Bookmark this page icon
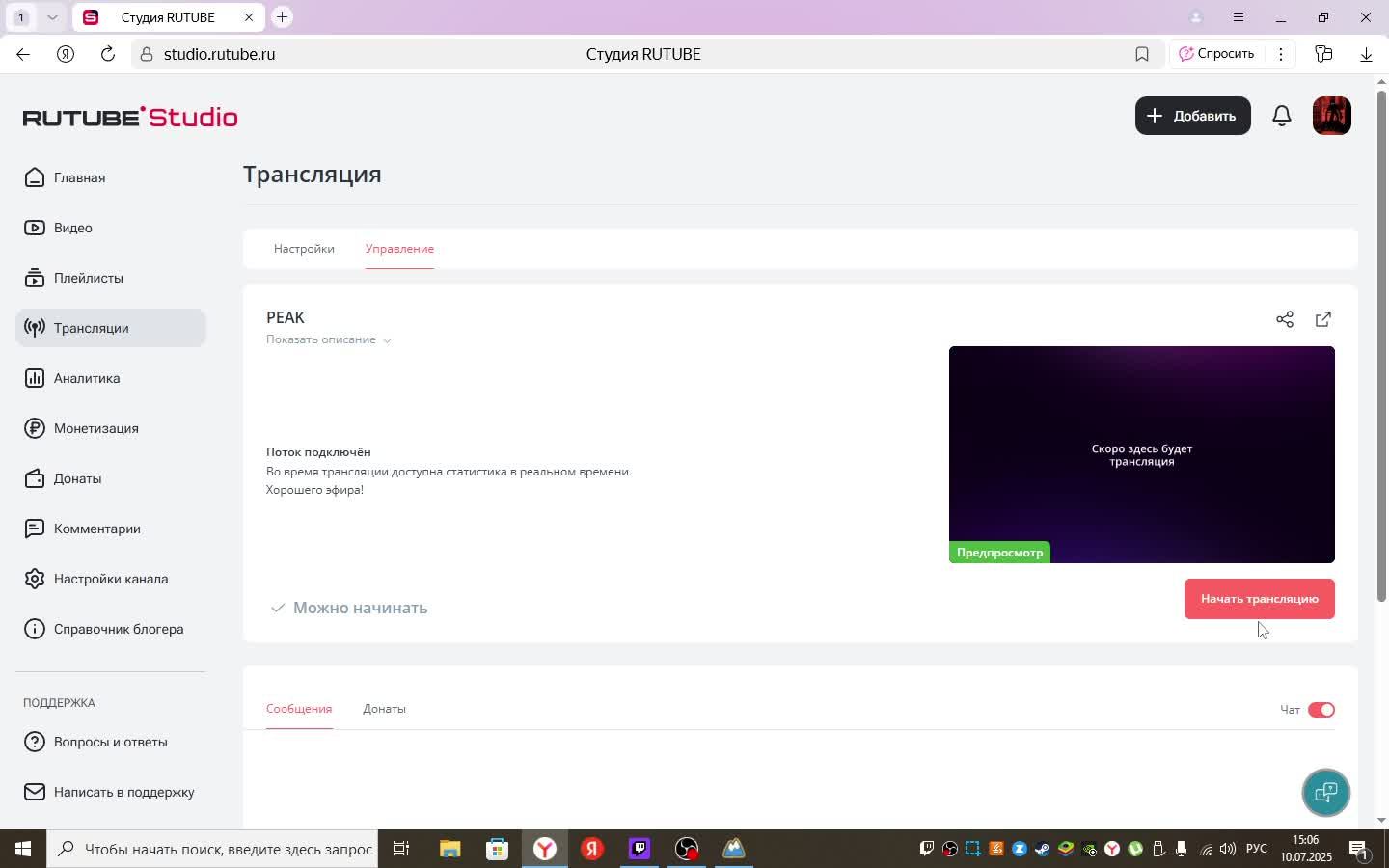Image resolution: width=1389 pixels, height=868 pixels. click(1142, 54)
